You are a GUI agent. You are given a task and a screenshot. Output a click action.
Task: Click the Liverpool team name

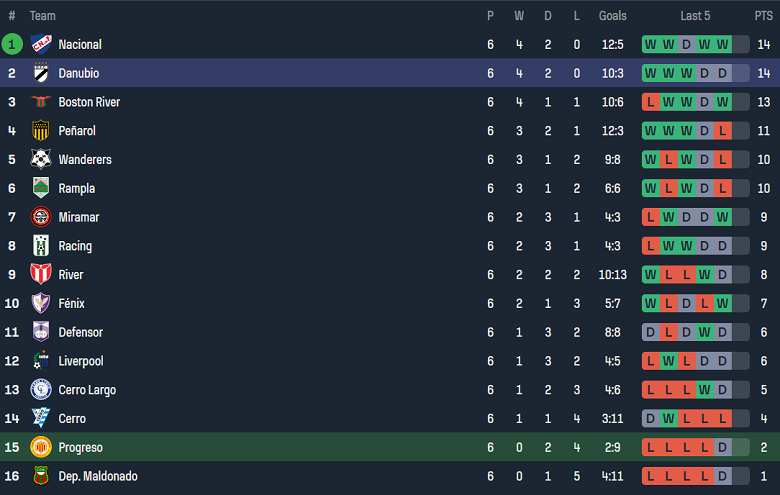(x=81, y=361)
